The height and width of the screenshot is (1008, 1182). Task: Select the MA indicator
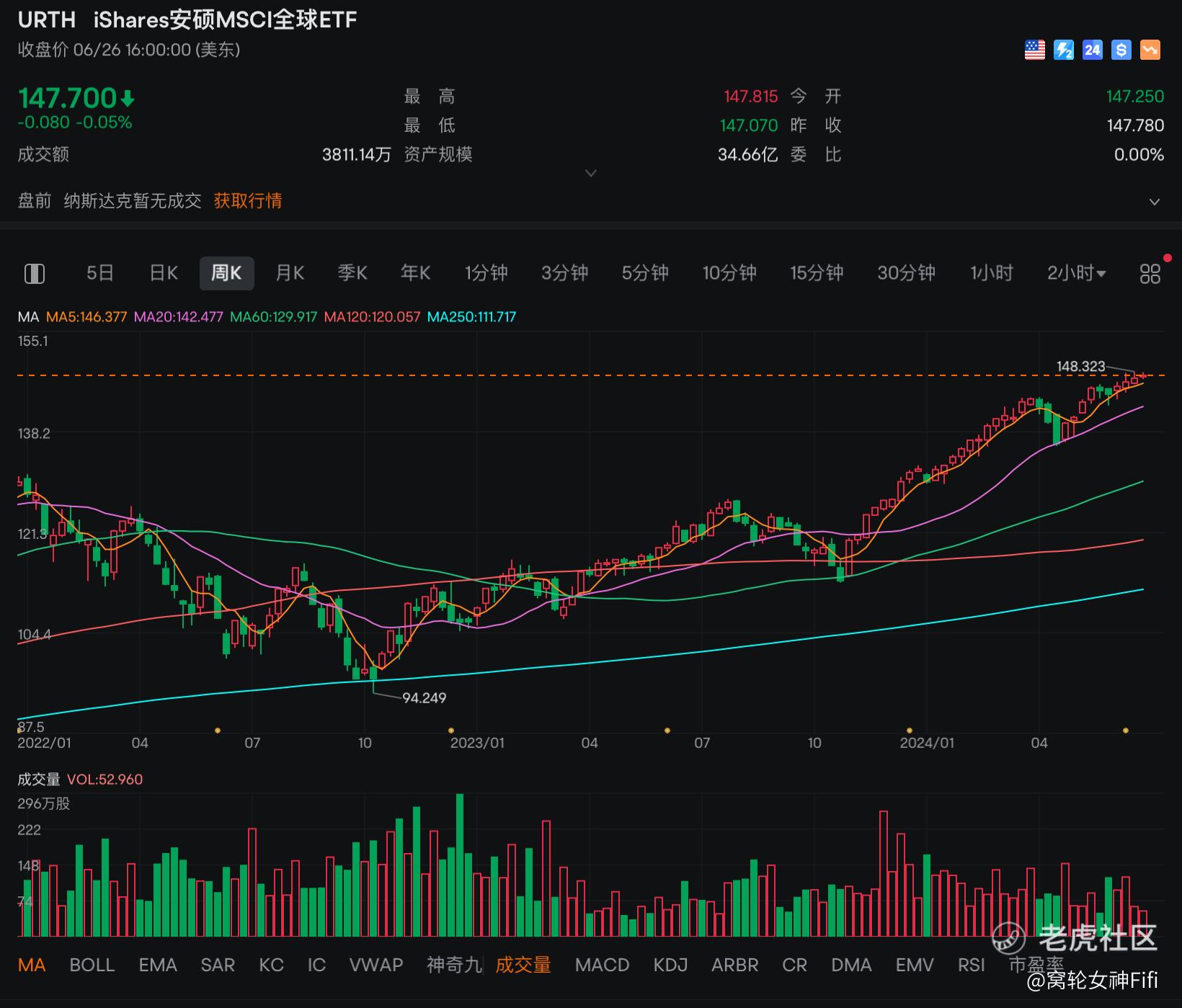32,965
